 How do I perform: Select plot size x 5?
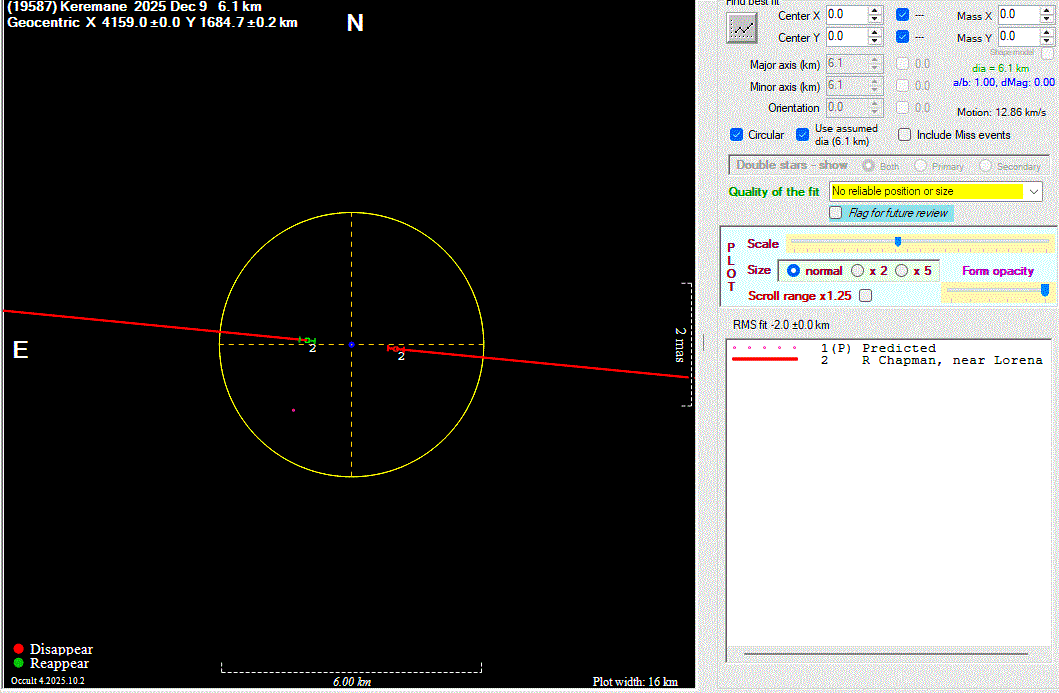click(x=902, y=271)
